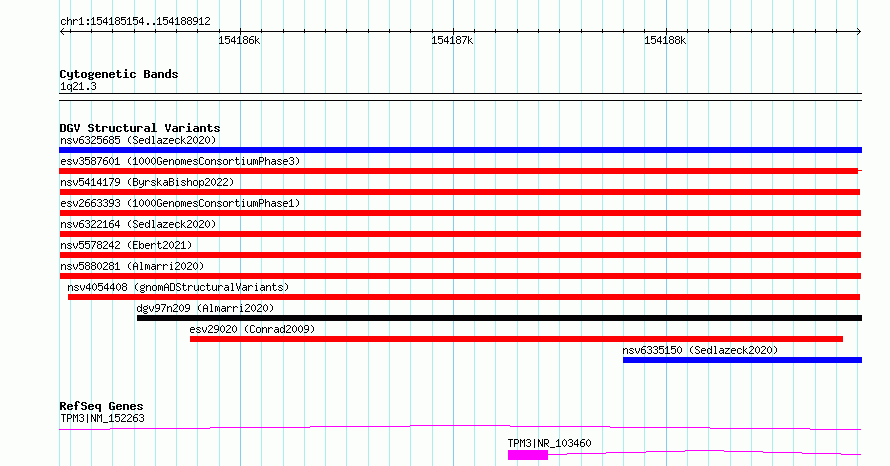The width and height of the screenshot is (890, 466).
Task: Click the red esv29020 variant bar
Action: point(517,339)
